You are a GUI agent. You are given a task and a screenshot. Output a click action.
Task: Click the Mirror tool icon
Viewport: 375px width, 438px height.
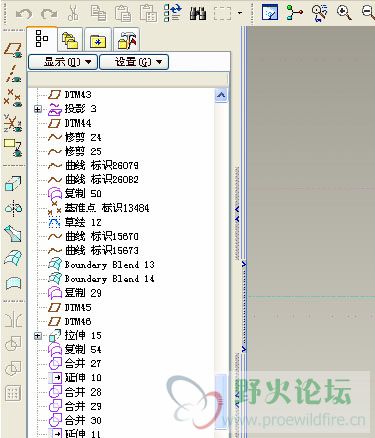pos(13,320)
